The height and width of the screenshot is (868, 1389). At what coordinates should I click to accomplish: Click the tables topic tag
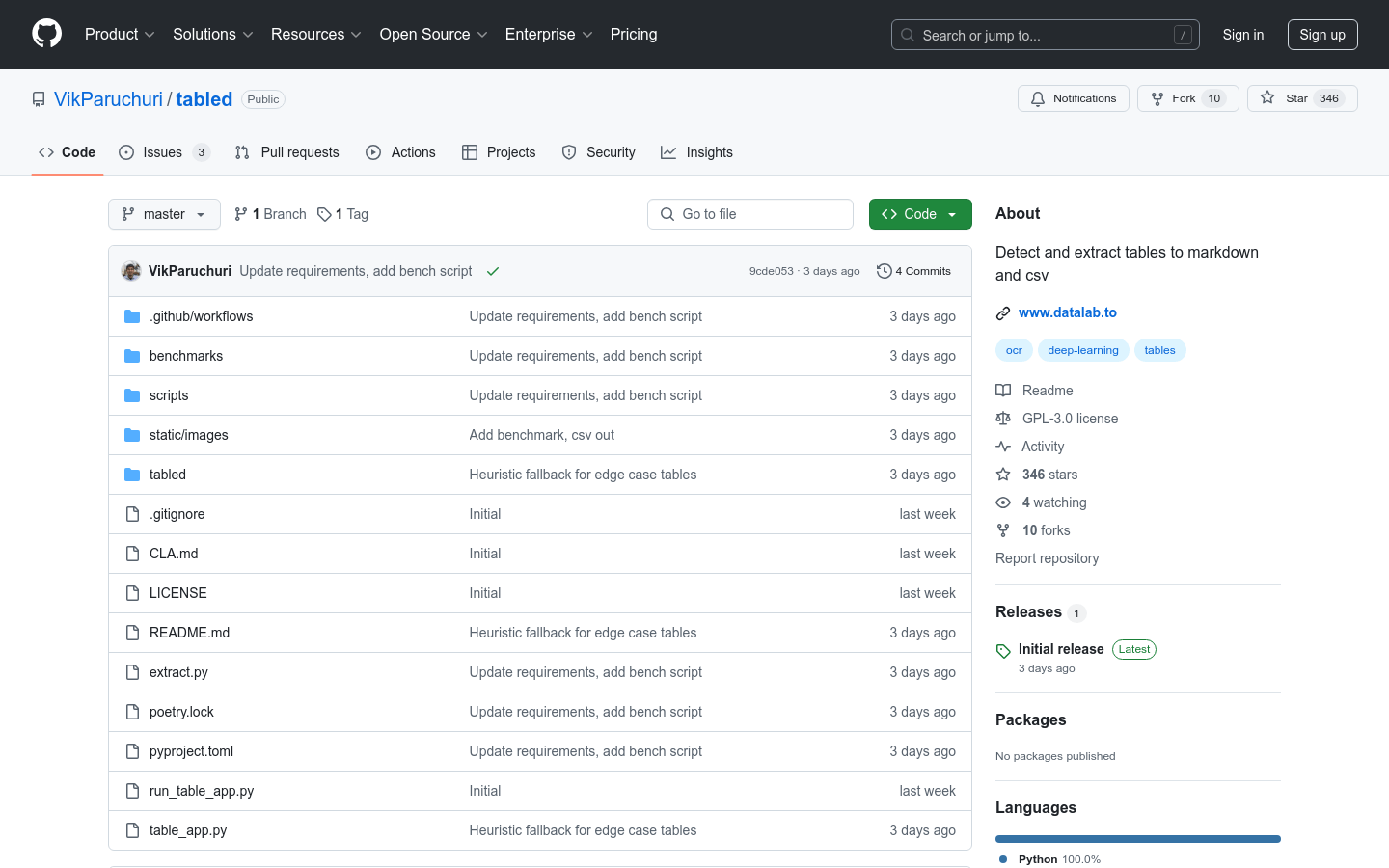coord(1159,350)
